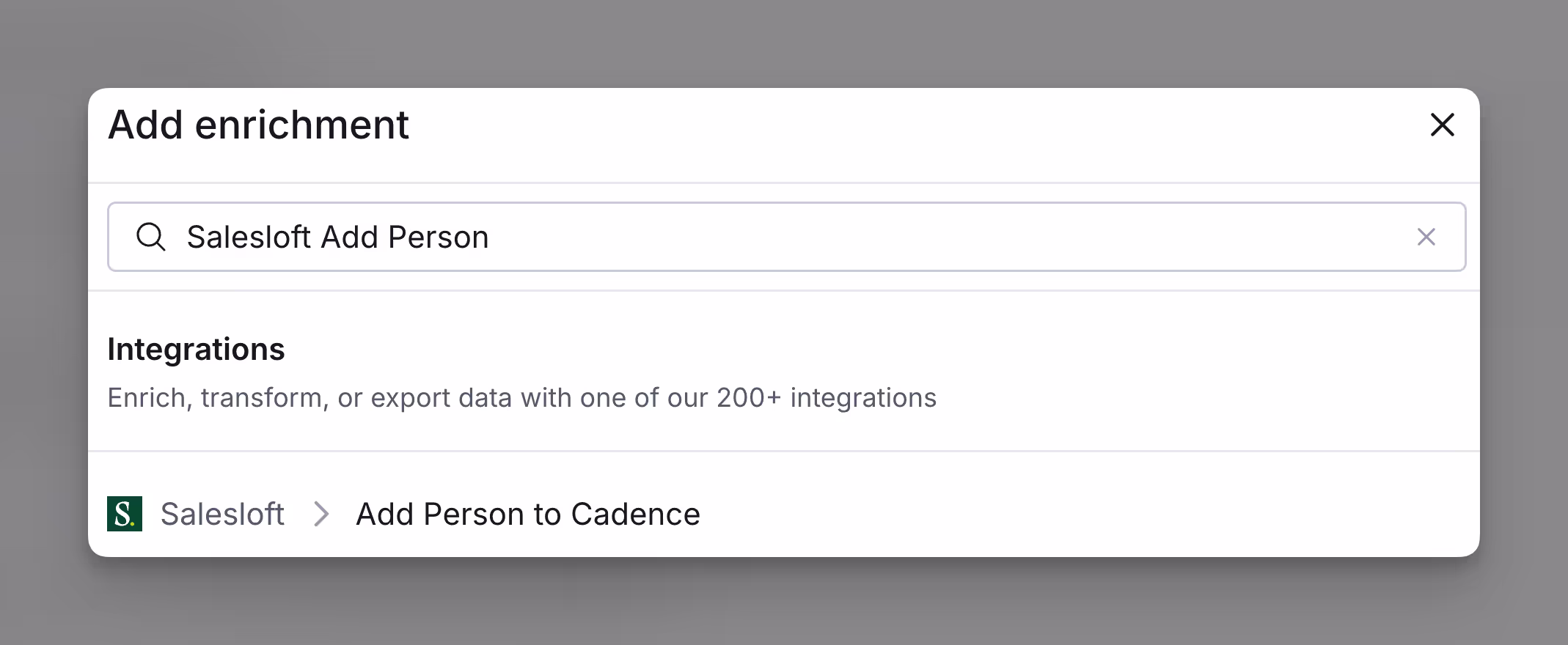This screenshot has width=1568, height=645.
Task: Click the green Salesloft logo icon
Action: [125, 514]
